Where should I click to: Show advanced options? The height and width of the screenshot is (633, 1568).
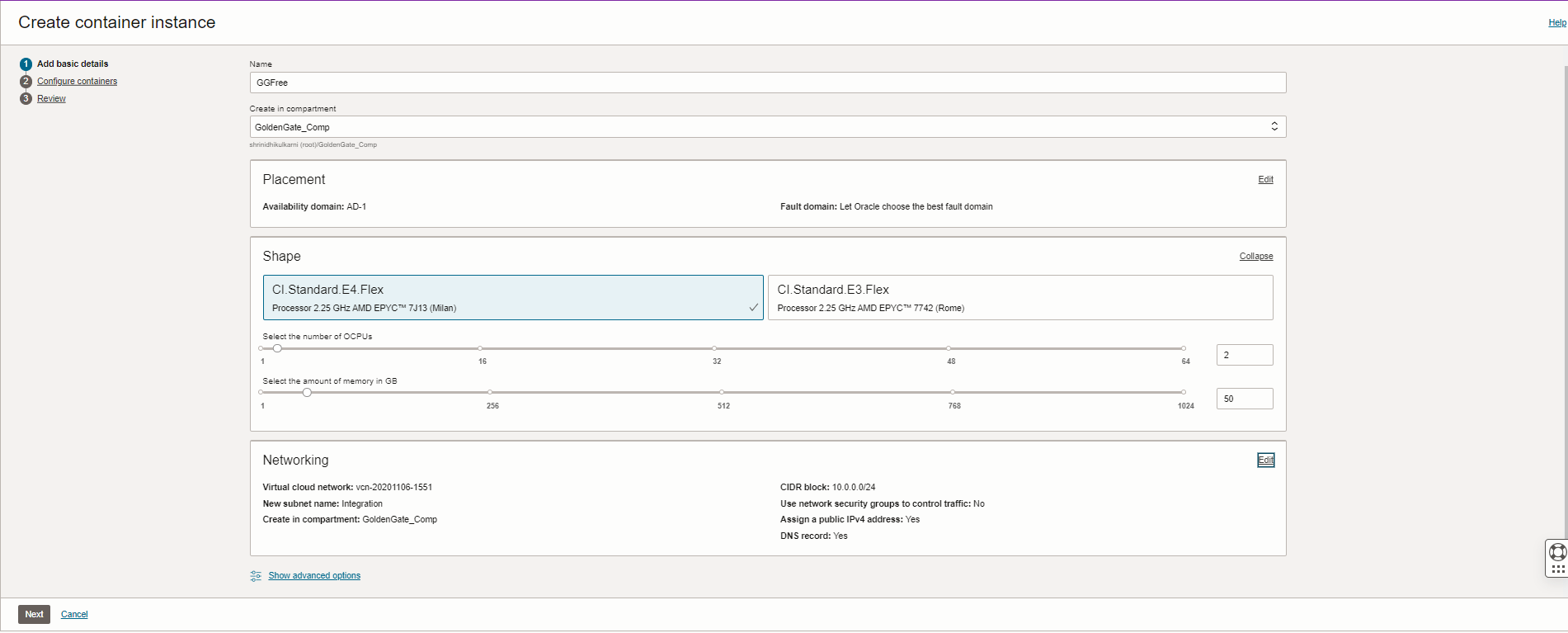[314, 576]
